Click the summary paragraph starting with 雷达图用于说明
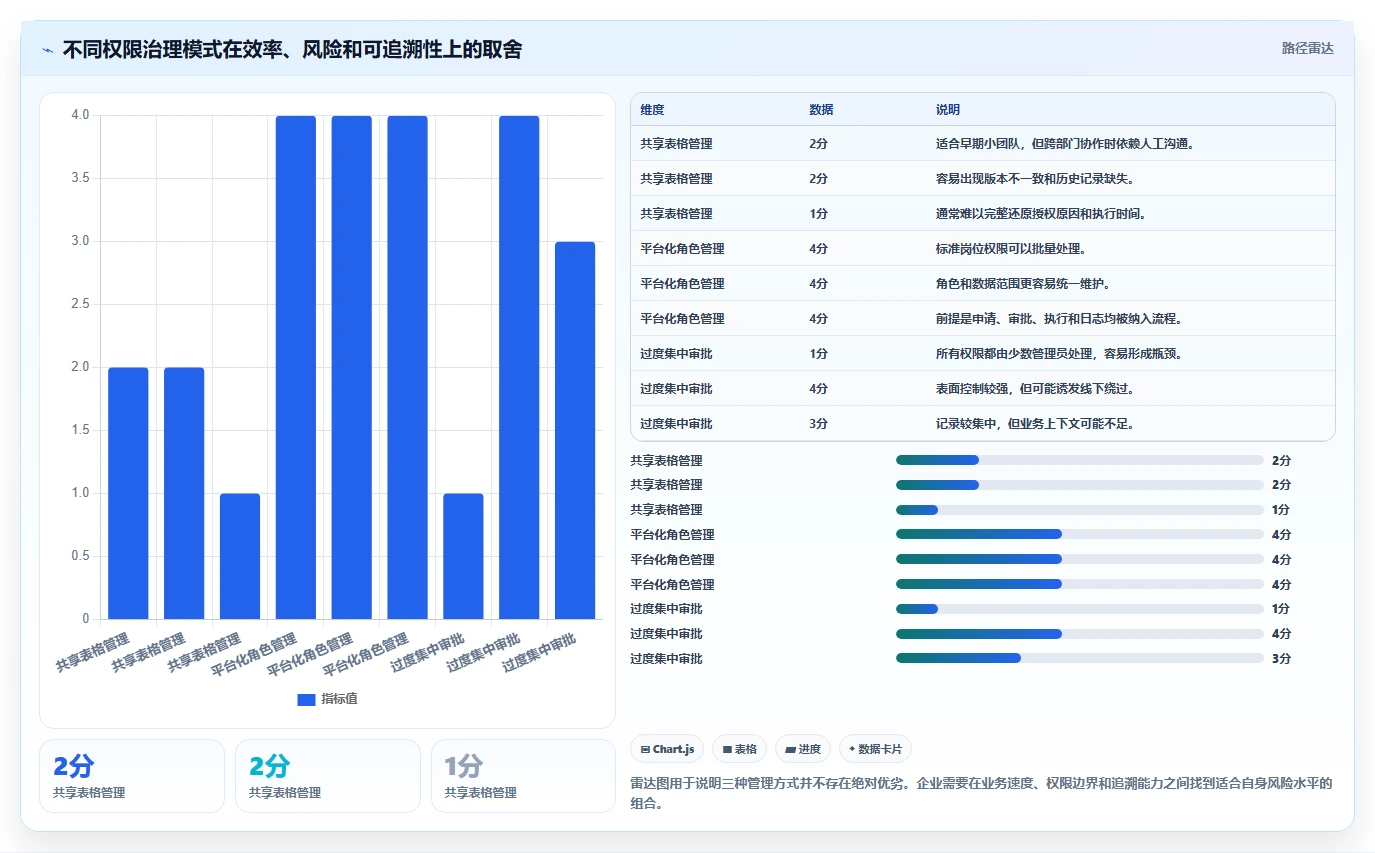 [981, 793]
